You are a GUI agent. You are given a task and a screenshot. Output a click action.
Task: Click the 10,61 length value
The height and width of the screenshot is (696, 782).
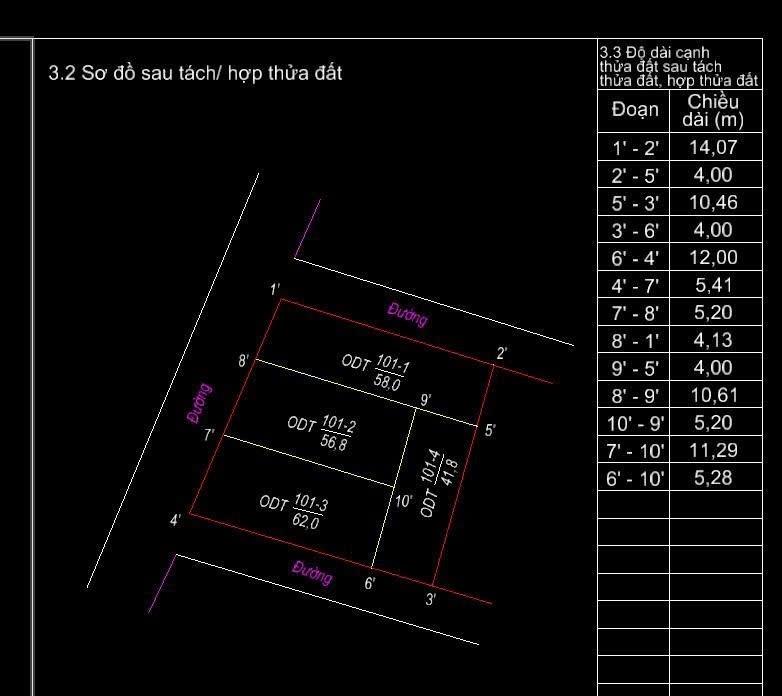coord(713,395)
